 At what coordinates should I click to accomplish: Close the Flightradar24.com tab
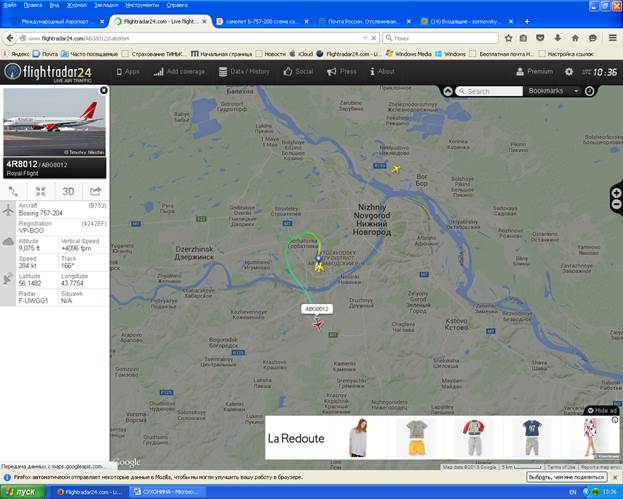click(x=205, y=21)
